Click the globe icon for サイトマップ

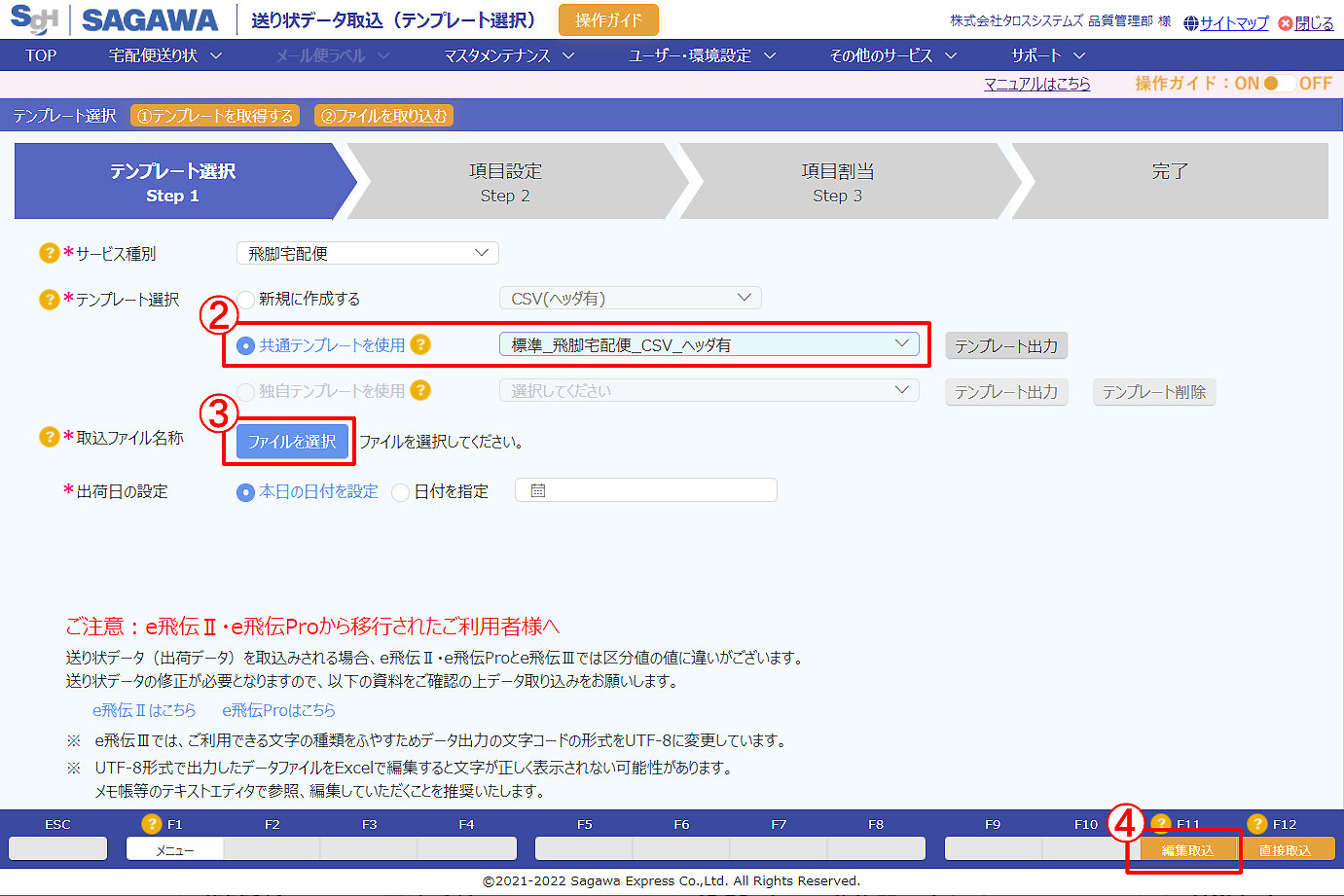pyautogui.click(x=1190, y=23)
